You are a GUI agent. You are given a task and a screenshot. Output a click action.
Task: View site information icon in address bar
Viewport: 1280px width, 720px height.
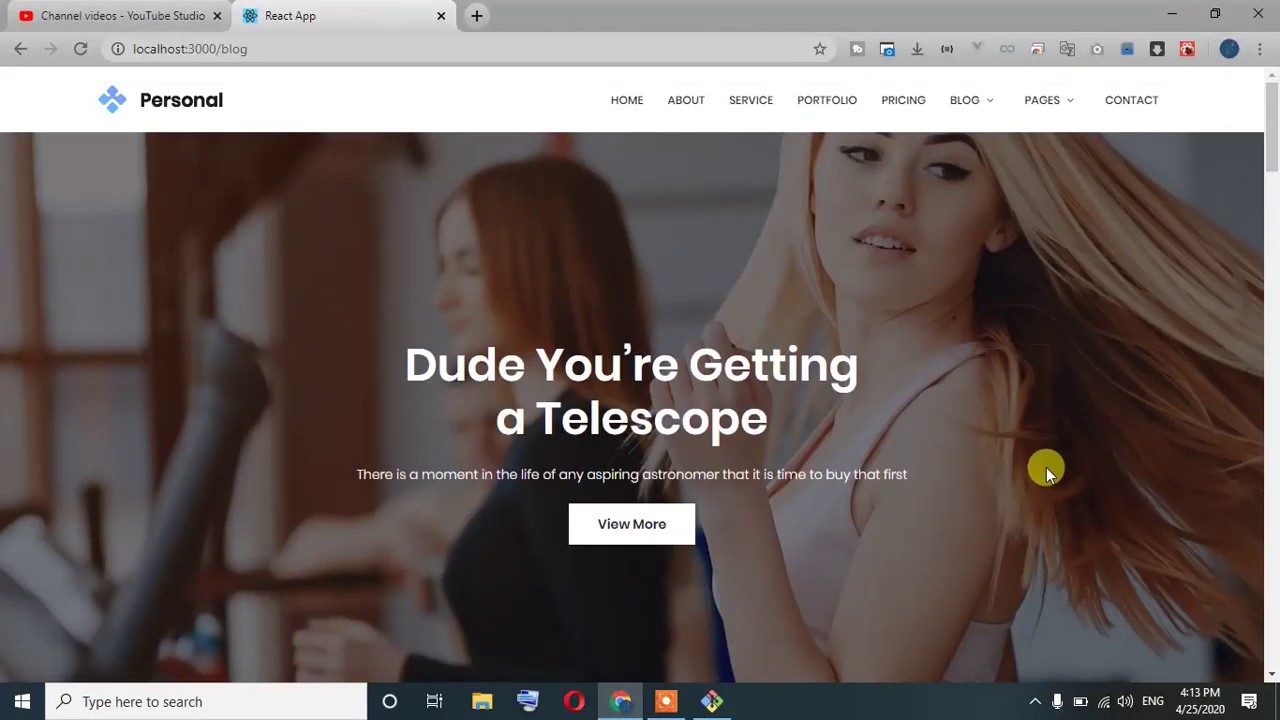(117, 49)
